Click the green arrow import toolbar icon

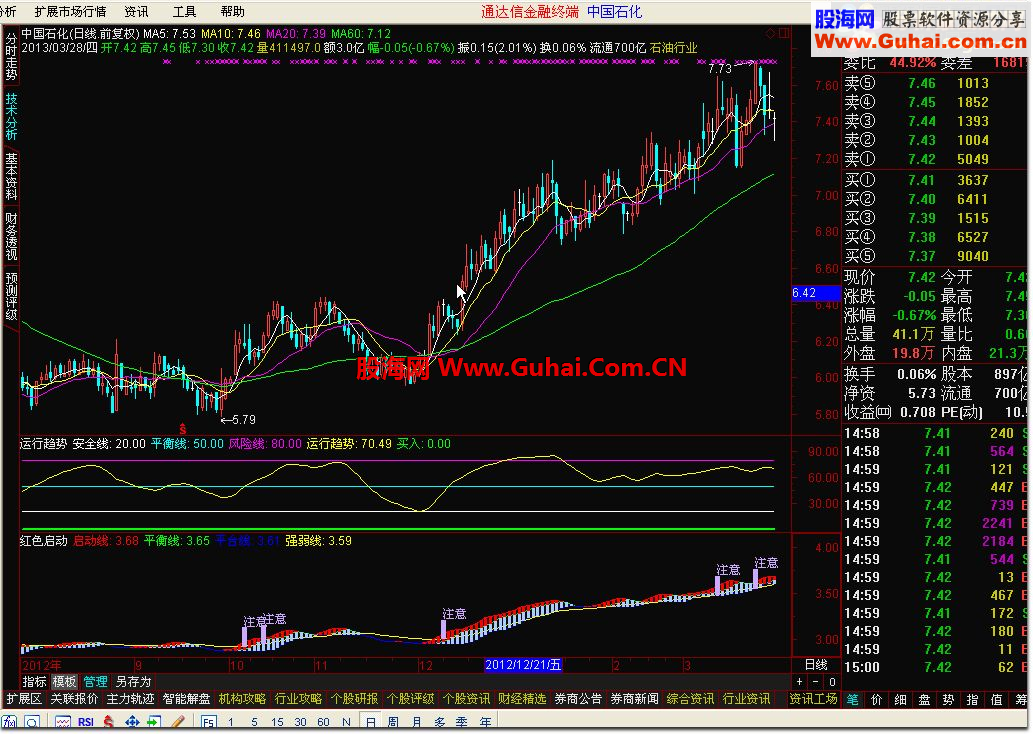(x=154, y=722)
